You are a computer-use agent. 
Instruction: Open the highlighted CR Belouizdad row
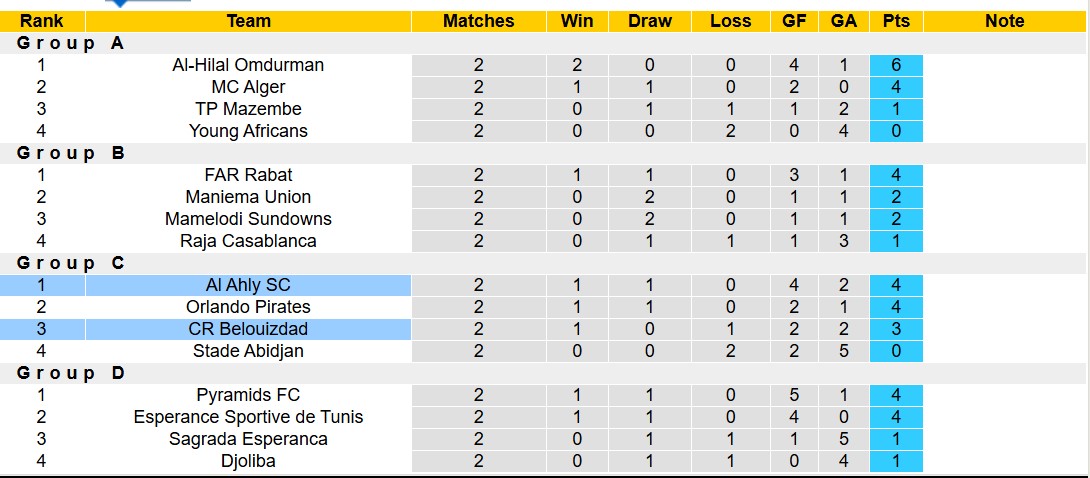point(248,329)
